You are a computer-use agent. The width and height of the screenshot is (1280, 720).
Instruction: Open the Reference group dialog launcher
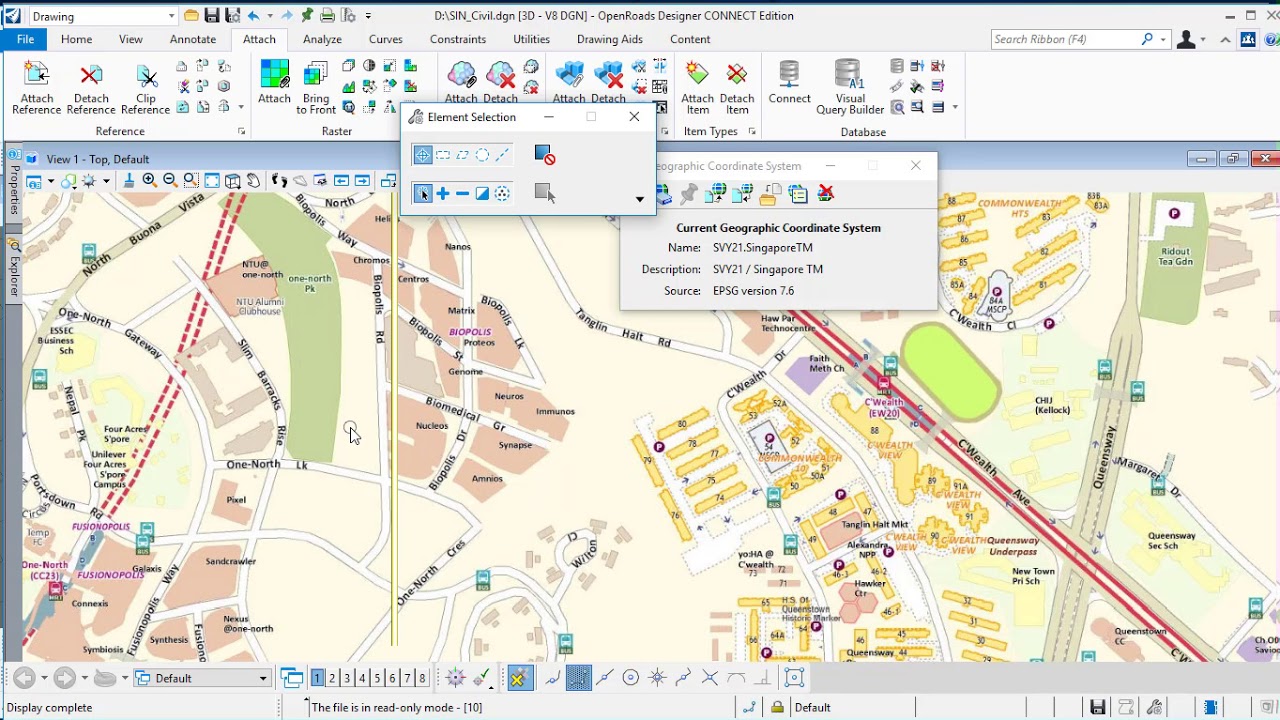(x=241, y=132)
